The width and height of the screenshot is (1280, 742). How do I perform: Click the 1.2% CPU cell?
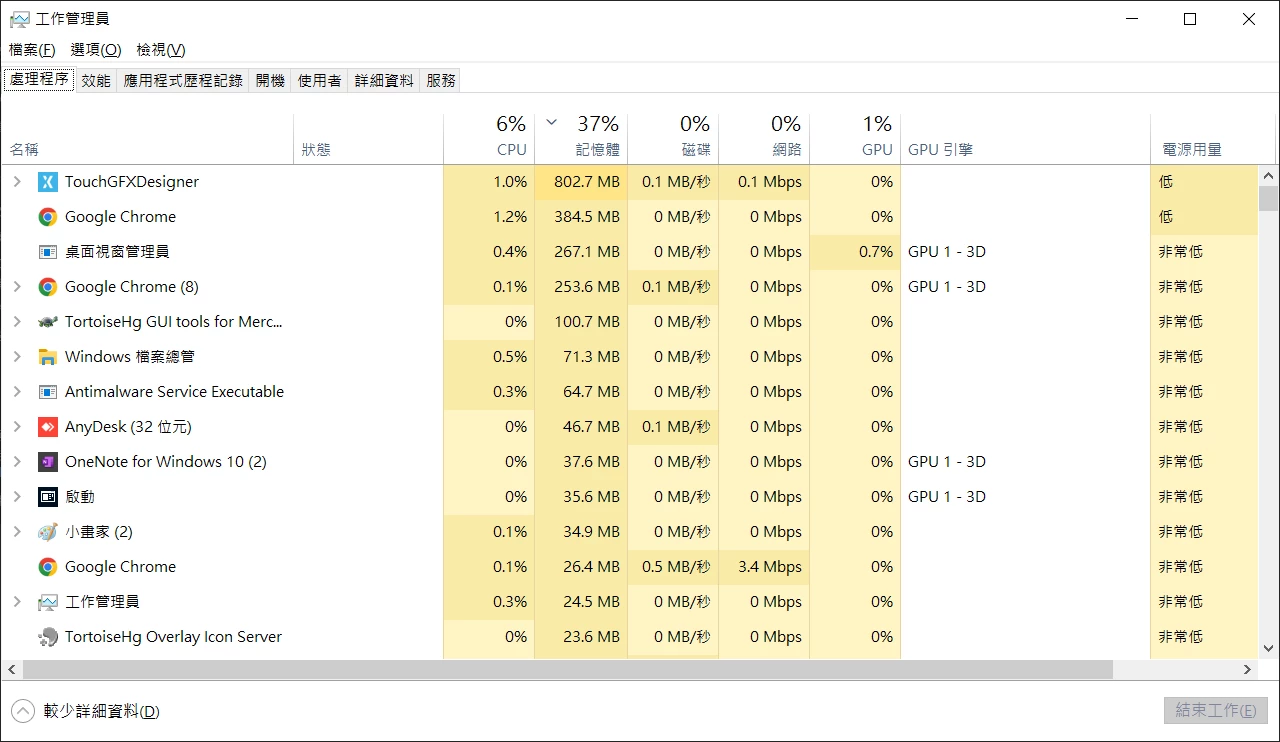(x=489, y=217)
